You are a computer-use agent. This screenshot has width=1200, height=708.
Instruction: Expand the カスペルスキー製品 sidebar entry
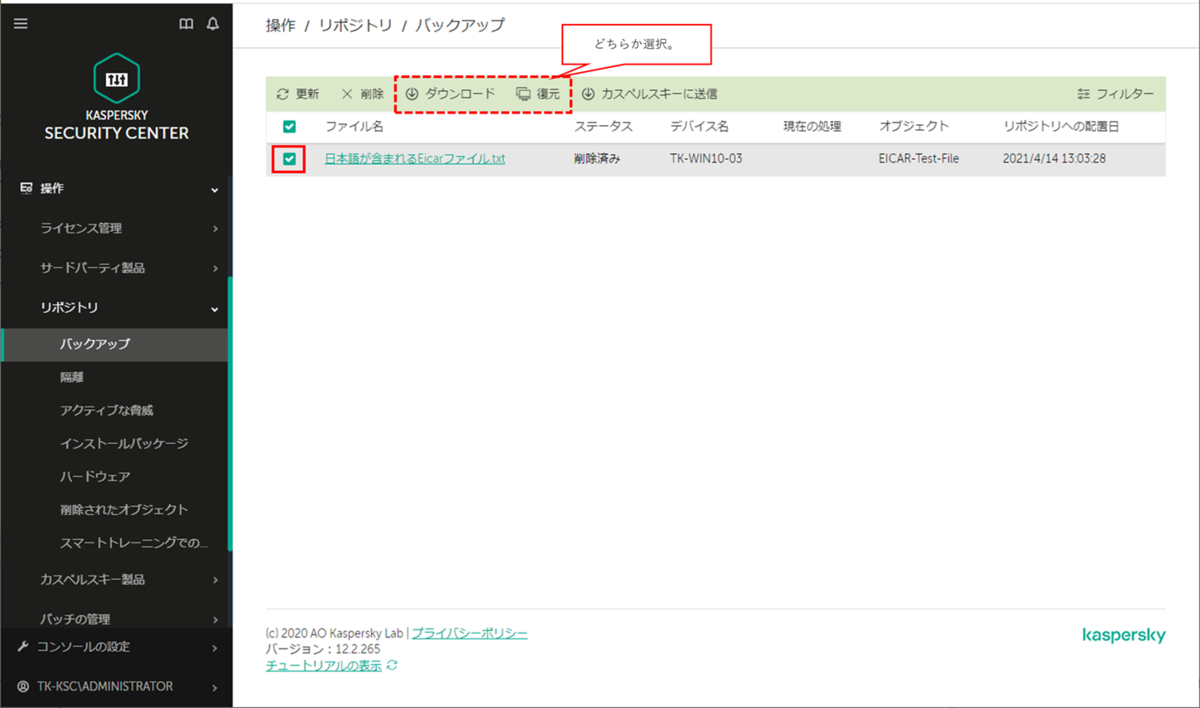point(213,579)
